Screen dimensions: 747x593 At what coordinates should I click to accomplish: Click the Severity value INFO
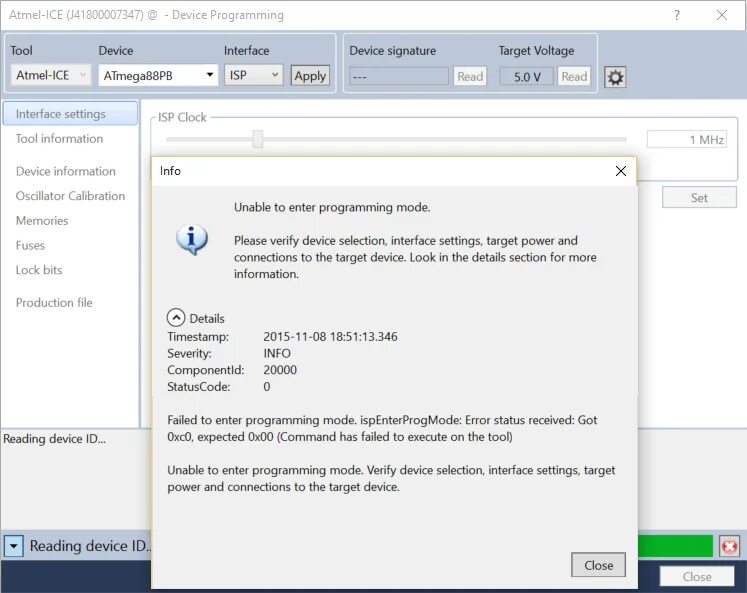pos(277,353)
